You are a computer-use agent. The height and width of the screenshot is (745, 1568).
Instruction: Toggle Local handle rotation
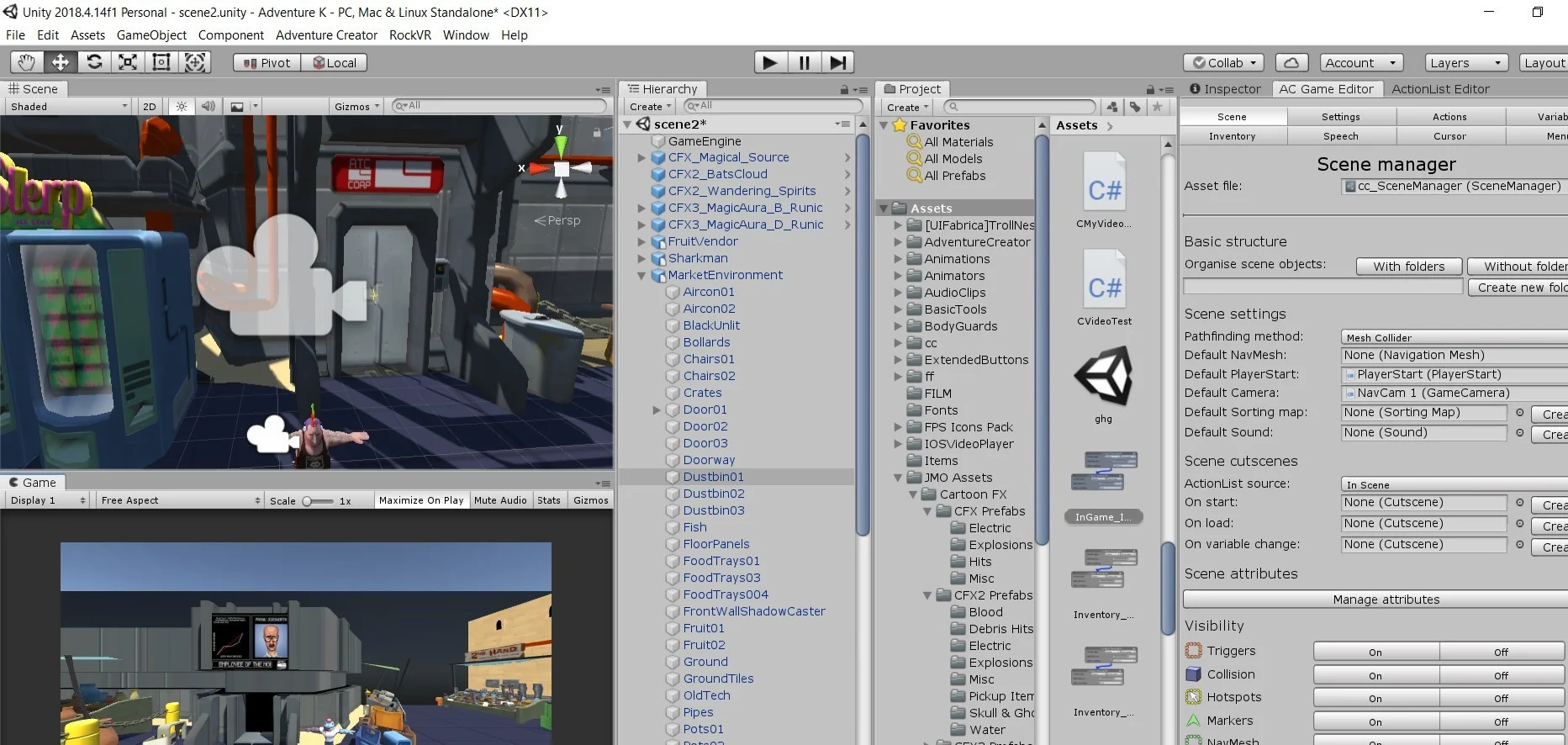335,63
